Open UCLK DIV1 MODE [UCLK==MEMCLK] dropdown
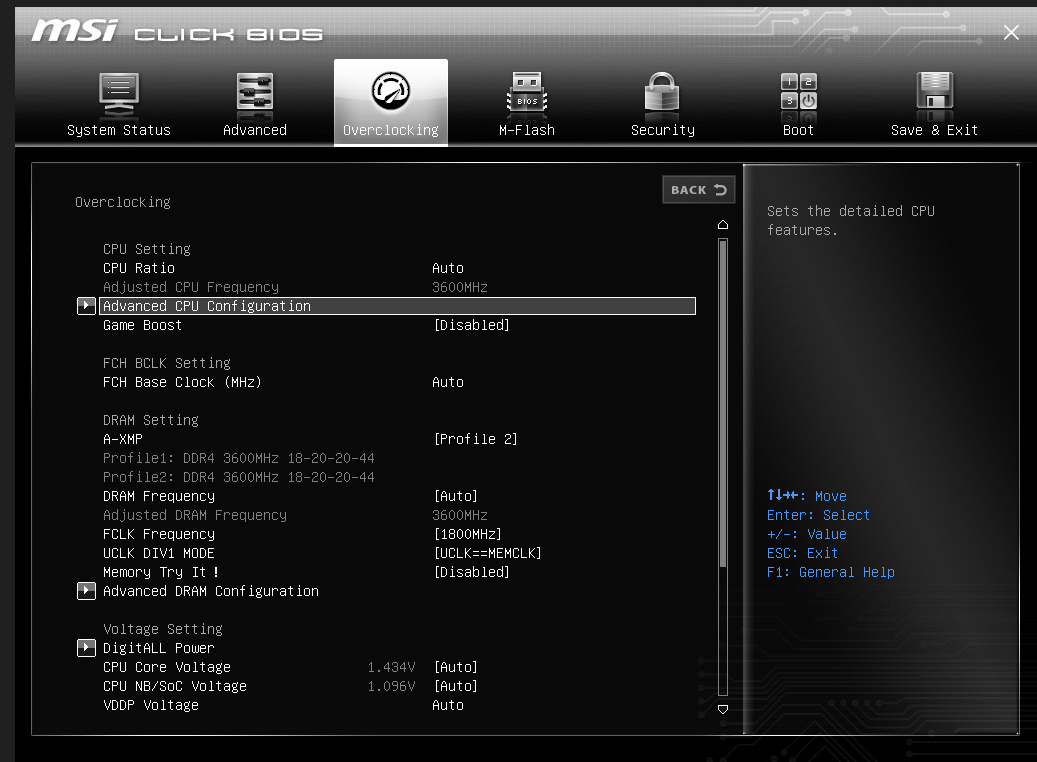The image size is (1037, 762). tap(487, 553)
